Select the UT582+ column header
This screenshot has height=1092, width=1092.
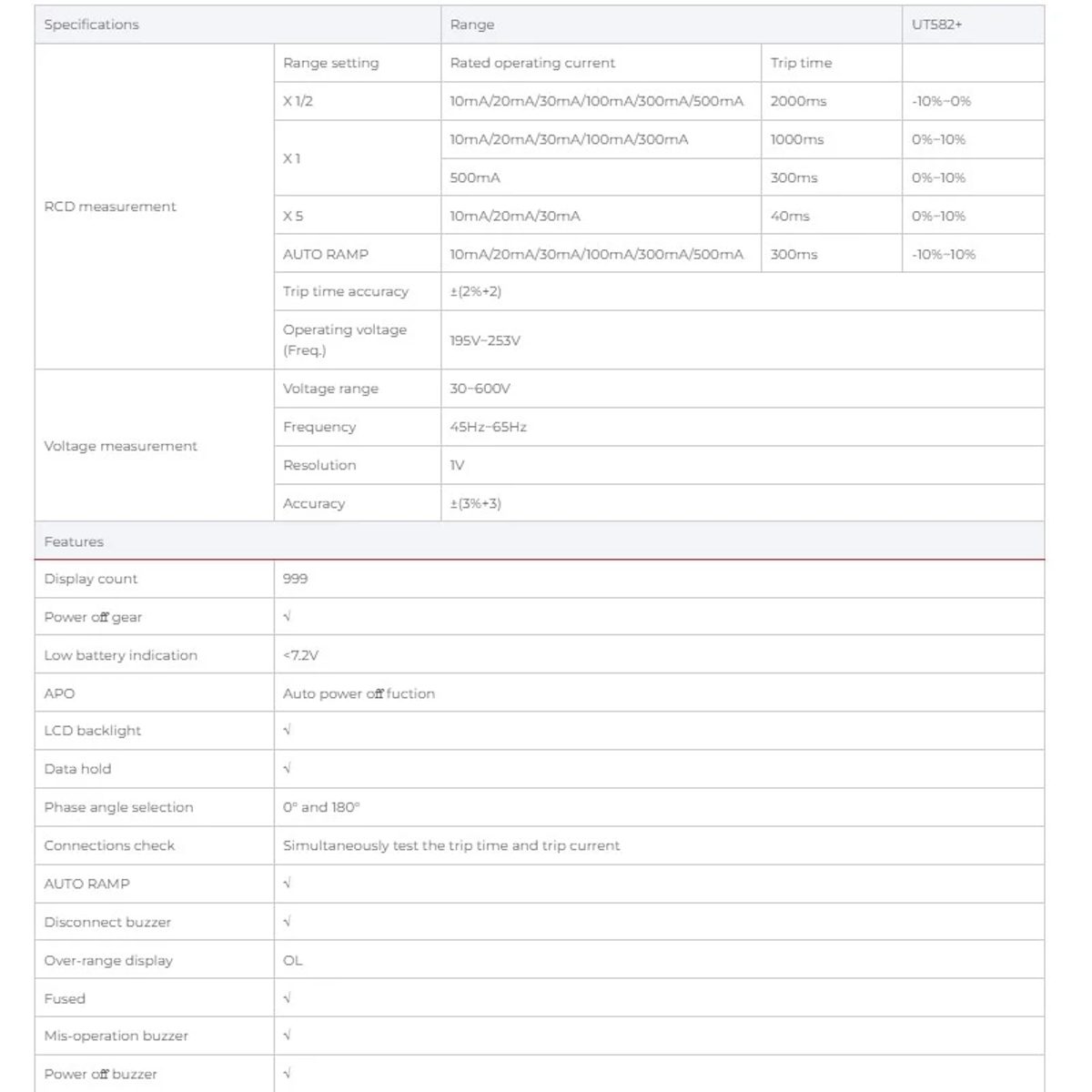(x=974, y=25)
